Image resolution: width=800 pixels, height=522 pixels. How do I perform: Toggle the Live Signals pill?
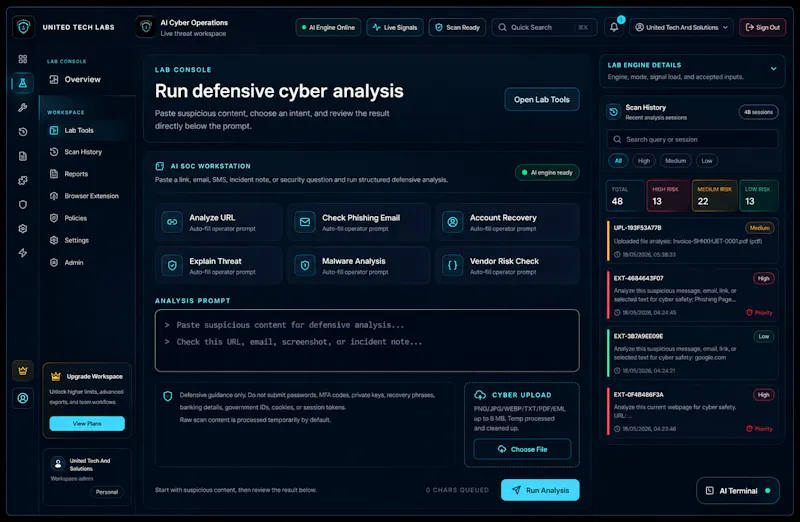395,27
